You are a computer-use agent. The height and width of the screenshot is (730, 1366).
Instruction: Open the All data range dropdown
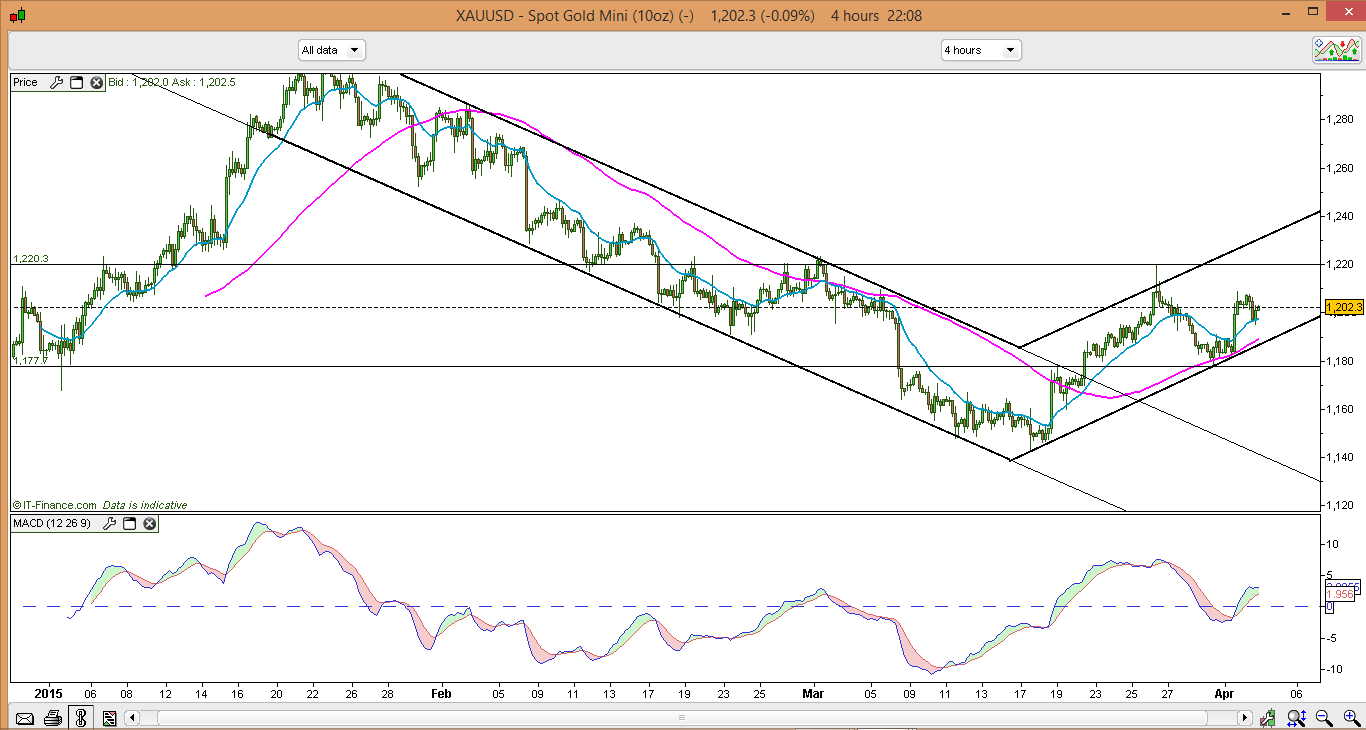pos(332,50)
